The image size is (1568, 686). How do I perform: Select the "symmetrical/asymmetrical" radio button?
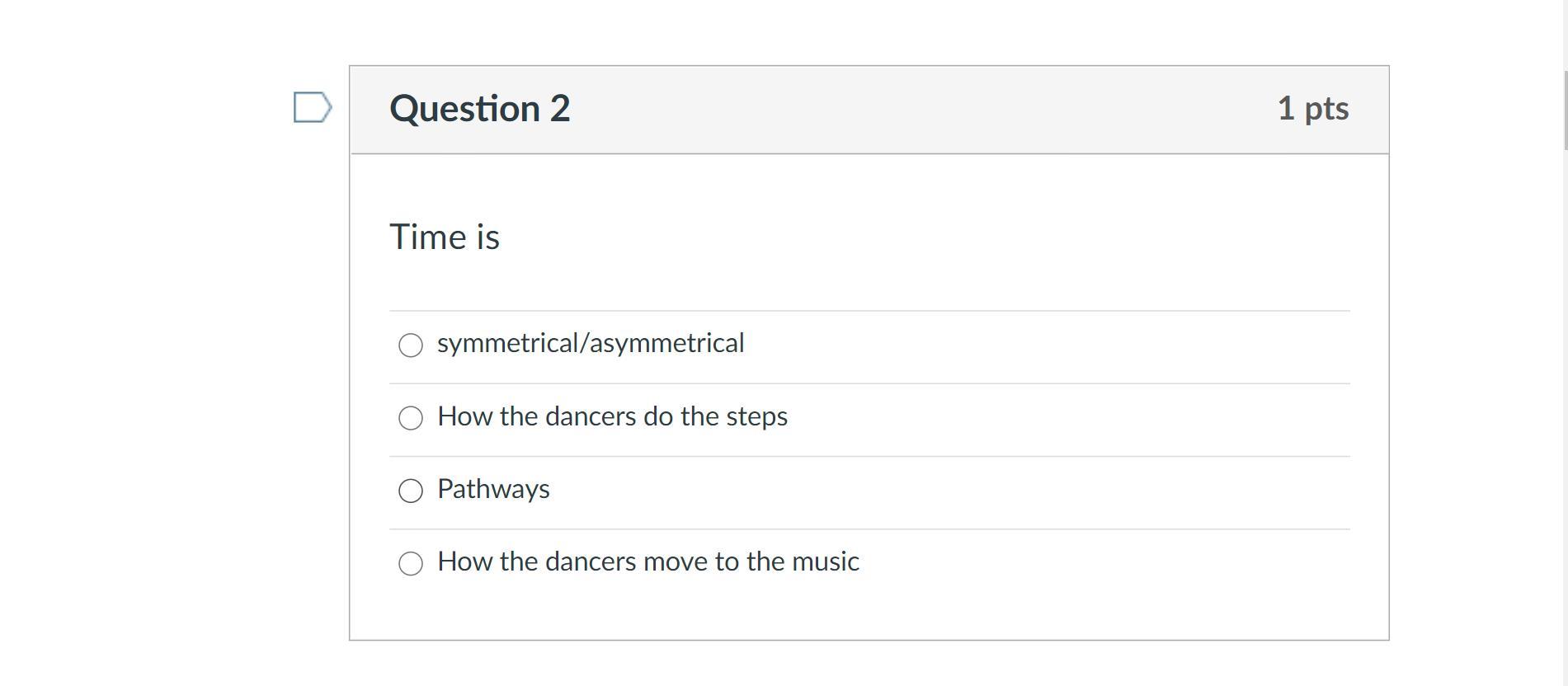pos(411,345)
